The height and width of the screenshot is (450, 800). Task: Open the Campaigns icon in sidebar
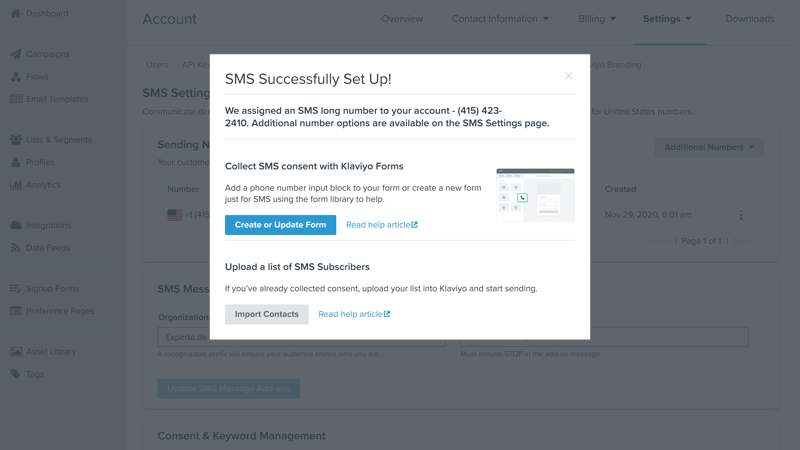pyautogui.click(x=15, y=54)
